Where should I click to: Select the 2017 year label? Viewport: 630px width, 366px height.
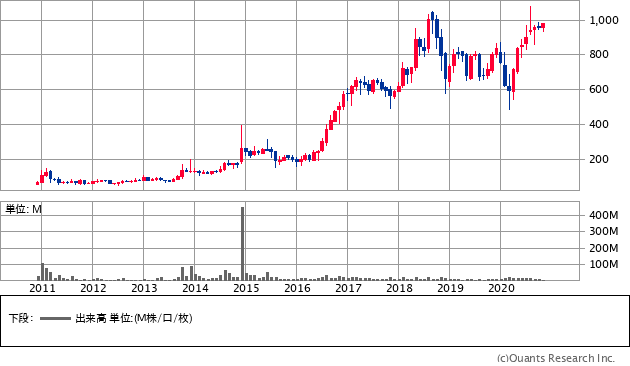348,288
